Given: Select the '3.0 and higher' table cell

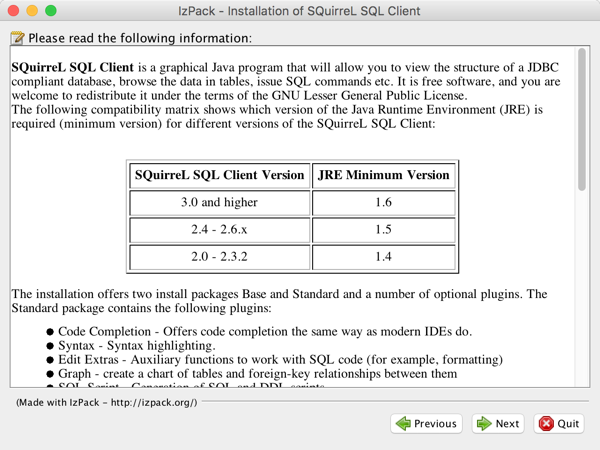Looking at the screenshot, I should pos(220,202).
